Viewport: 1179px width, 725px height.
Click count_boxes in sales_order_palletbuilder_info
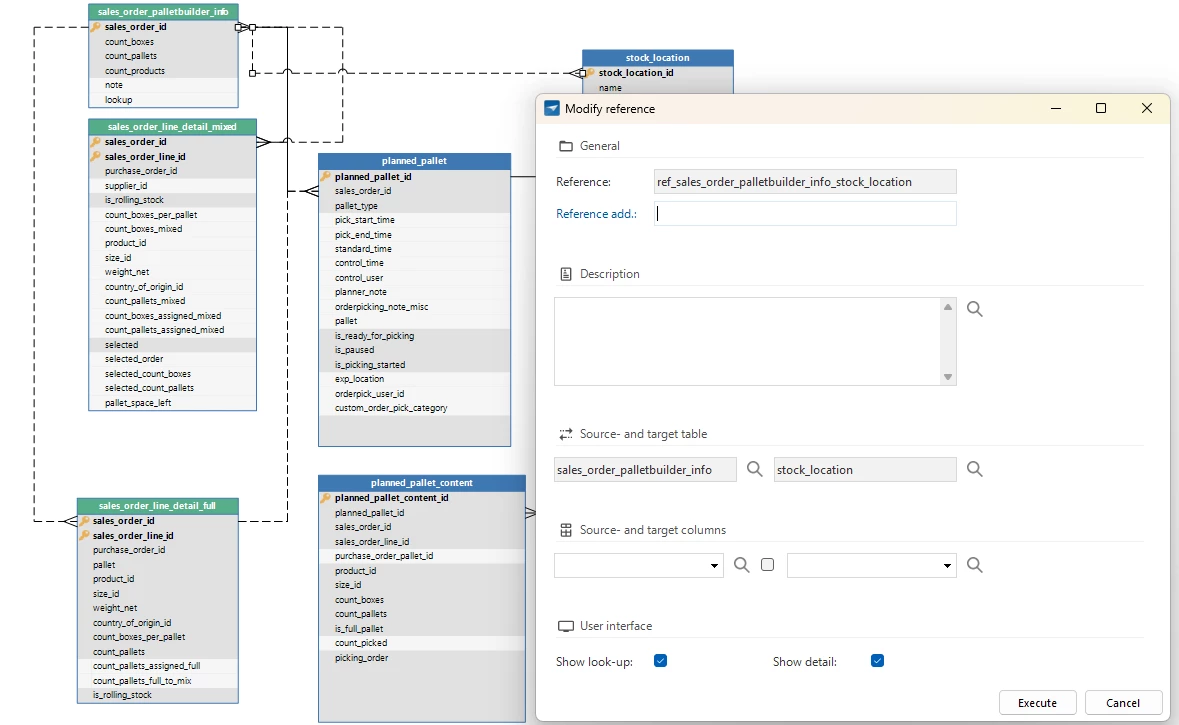tap(129, 41)
